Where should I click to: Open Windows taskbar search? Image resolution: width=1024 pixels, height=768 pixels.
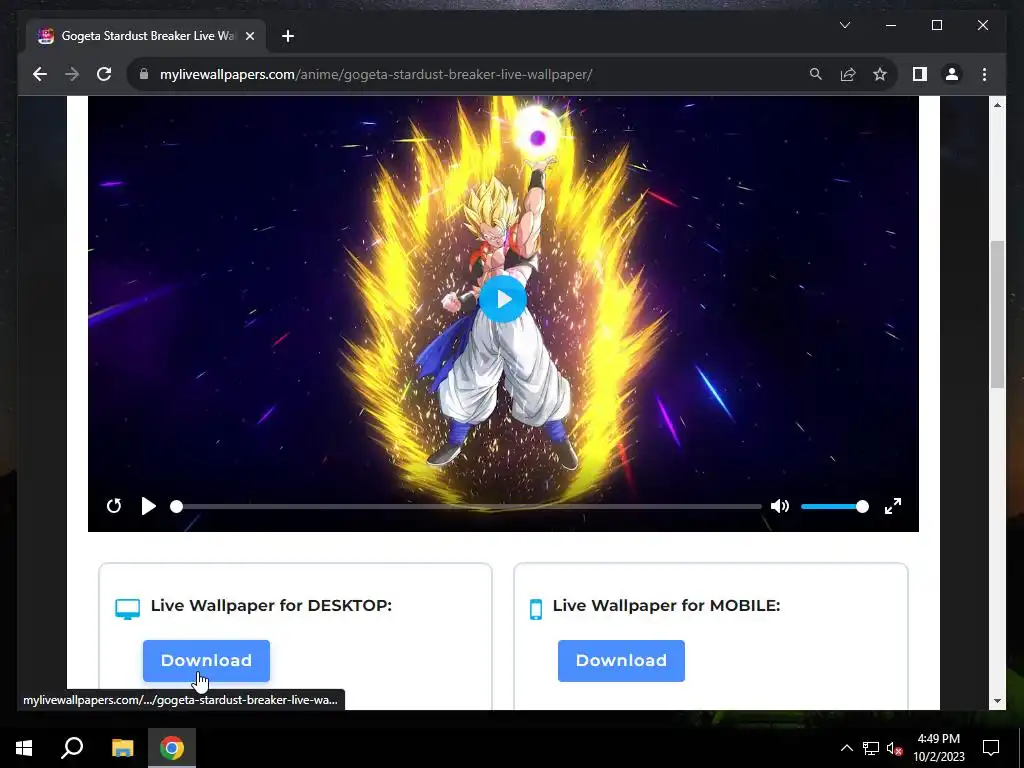(72, 748)
